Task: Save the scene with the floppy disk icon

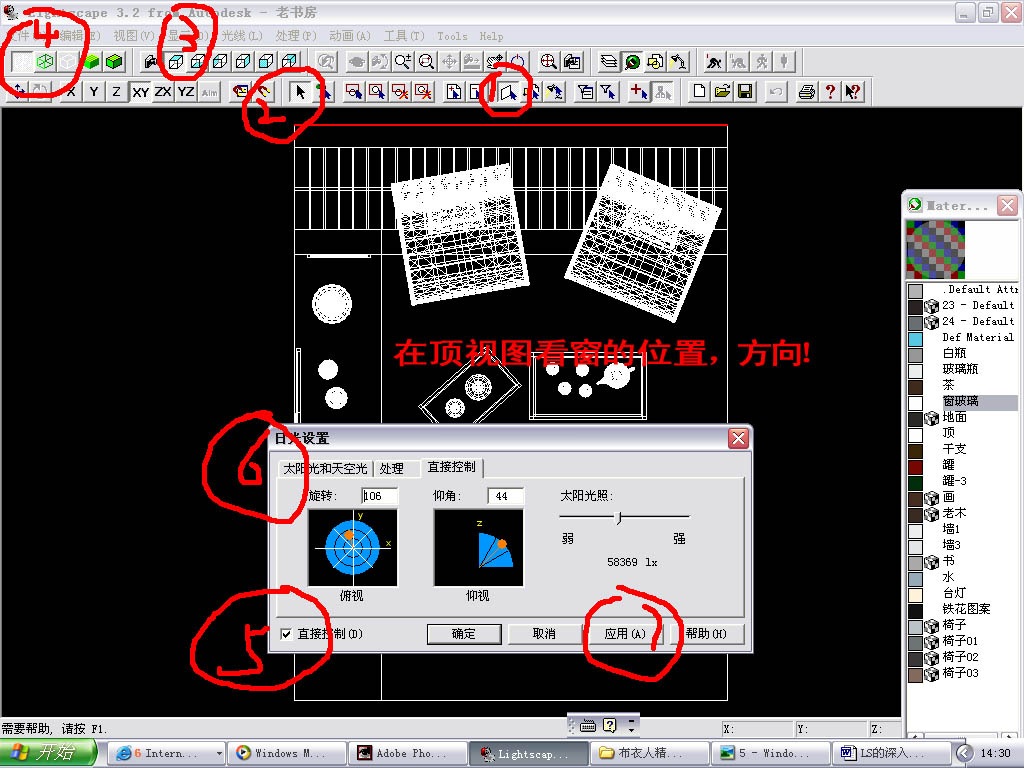Action: [744, 91]
